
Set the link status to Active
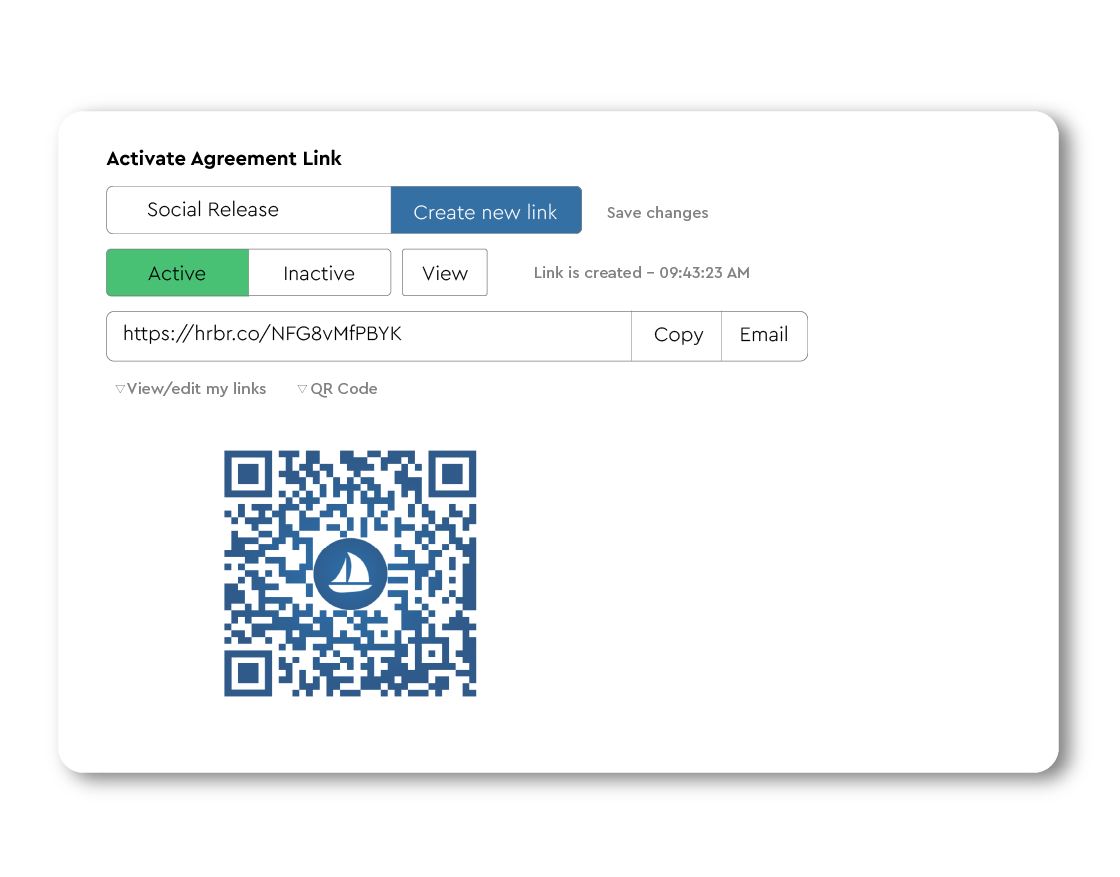[x=177, y=273]
